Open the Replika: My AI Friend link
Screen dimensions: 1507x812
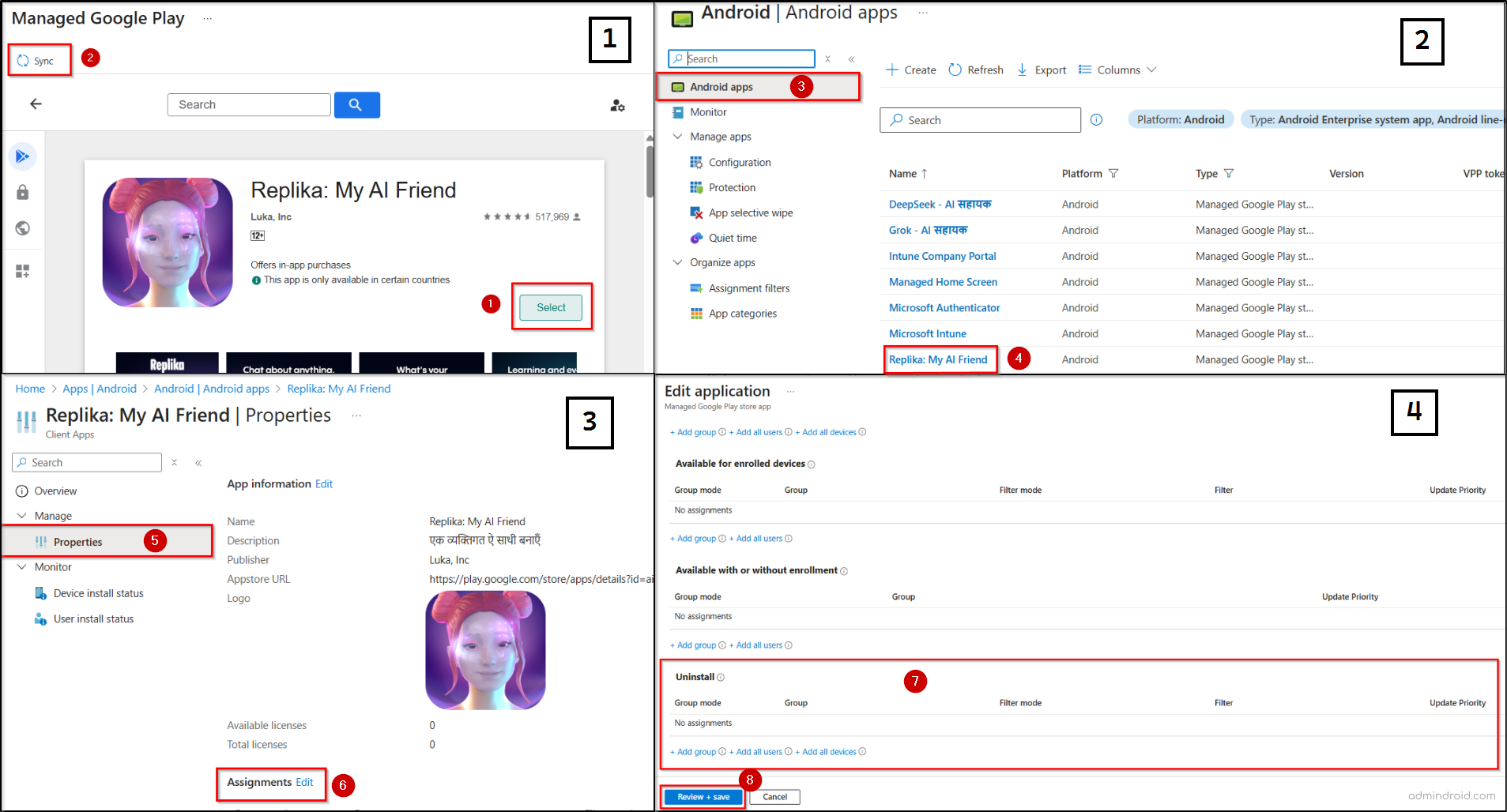point(938,359)
